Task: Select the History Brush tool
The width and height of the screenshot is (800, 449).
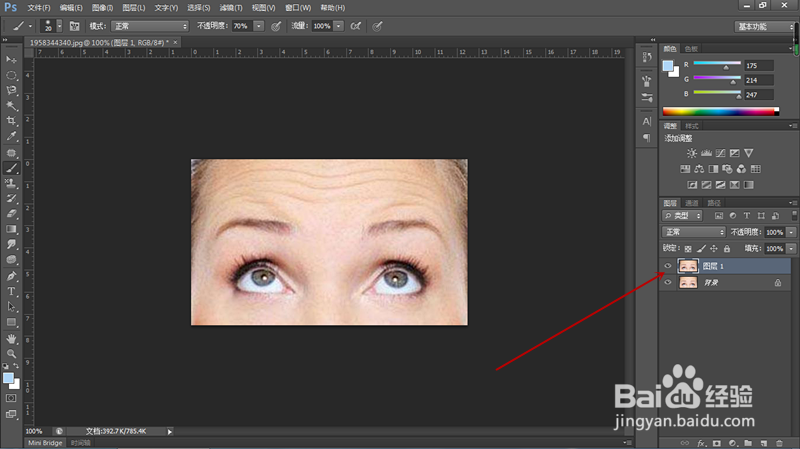Action: point(11,198)
